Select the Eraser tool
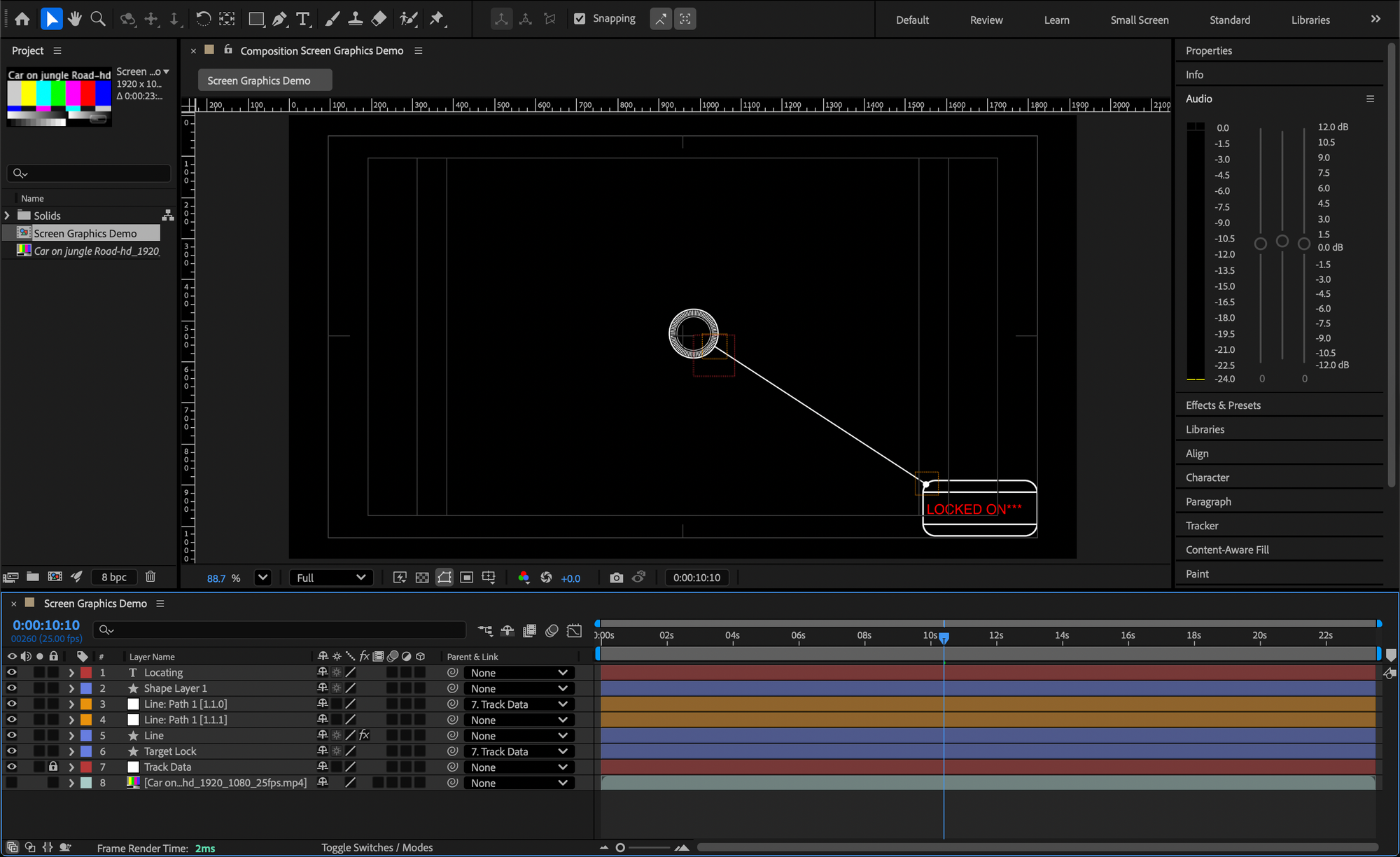This screenshot has width=1400, height=857. click(379, 19)
